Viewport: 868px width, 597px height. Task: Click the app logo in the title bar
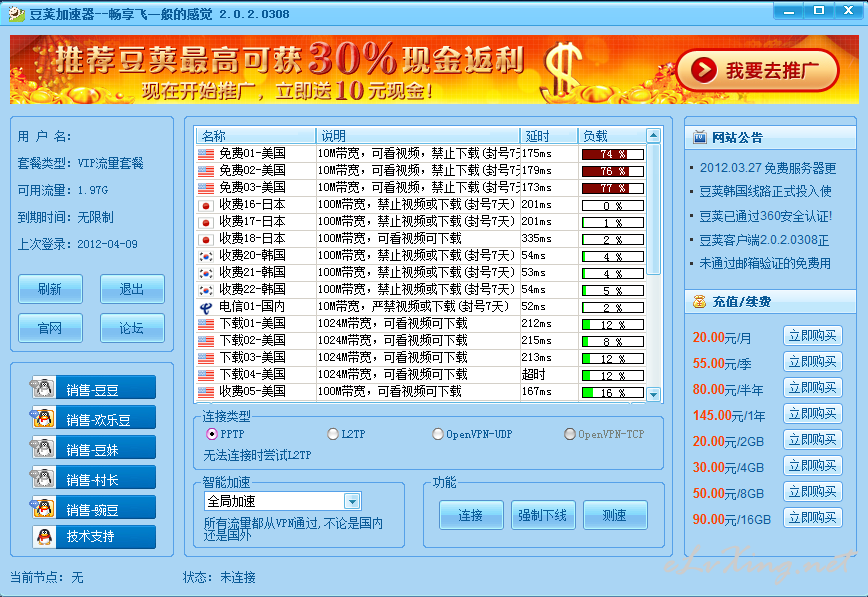click(x=16, y=13)
